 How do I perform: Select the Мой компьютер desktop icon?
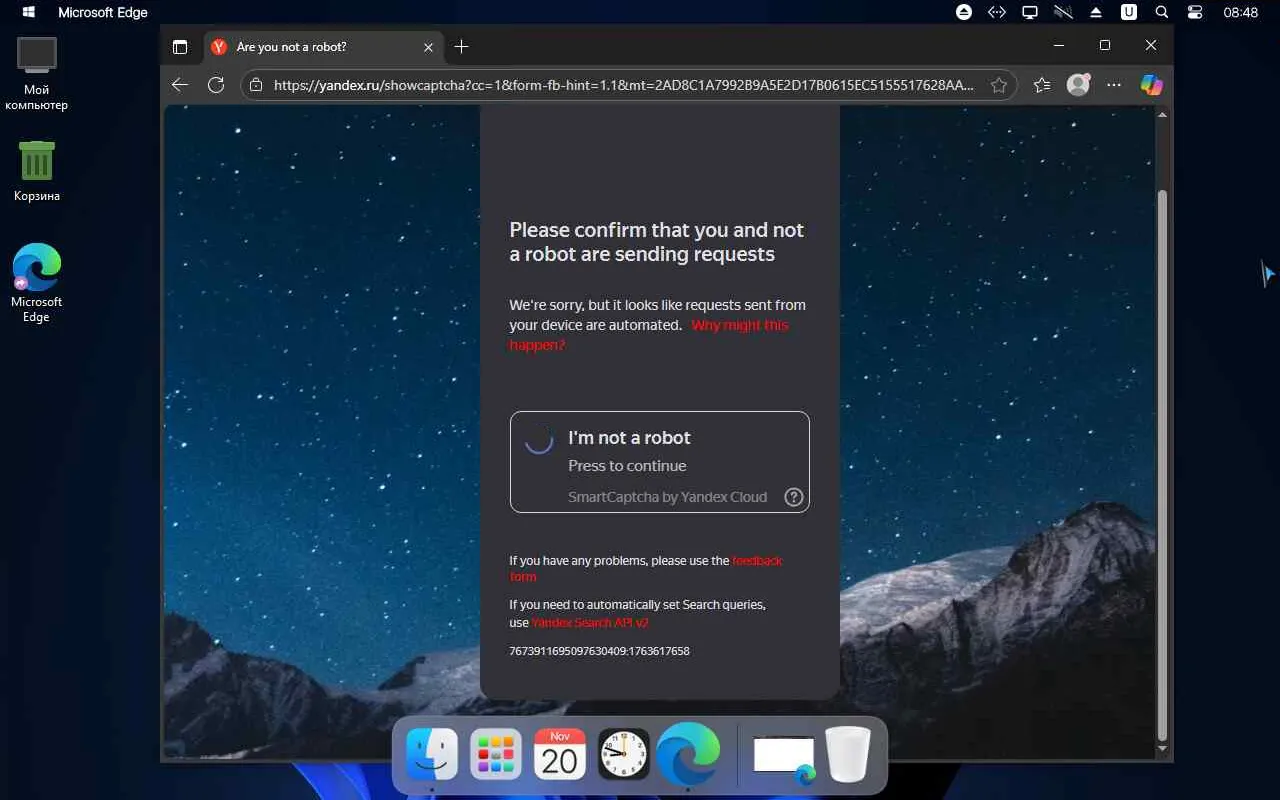[37, 74]
